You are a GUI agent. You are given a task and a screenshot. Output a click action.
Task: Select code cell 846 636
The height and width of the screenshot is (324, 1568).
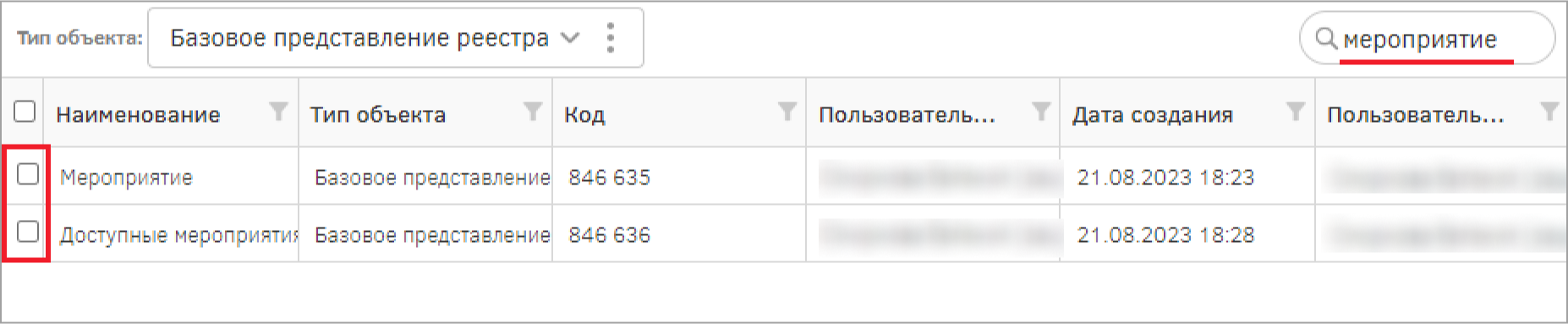click(610, 235)
